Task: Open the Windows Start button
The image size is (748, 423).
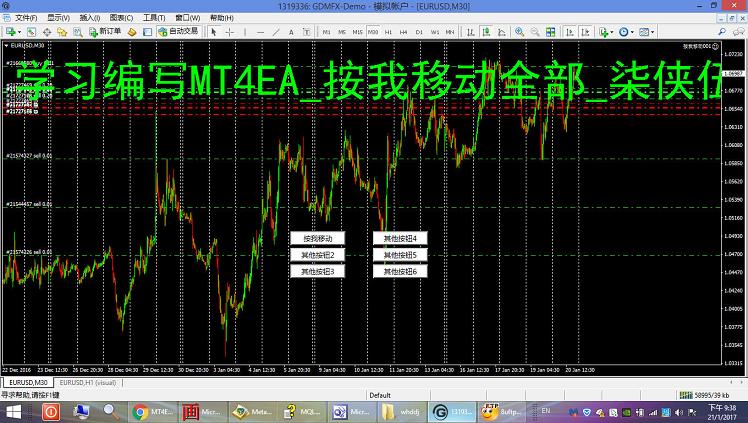Action: 13,412
